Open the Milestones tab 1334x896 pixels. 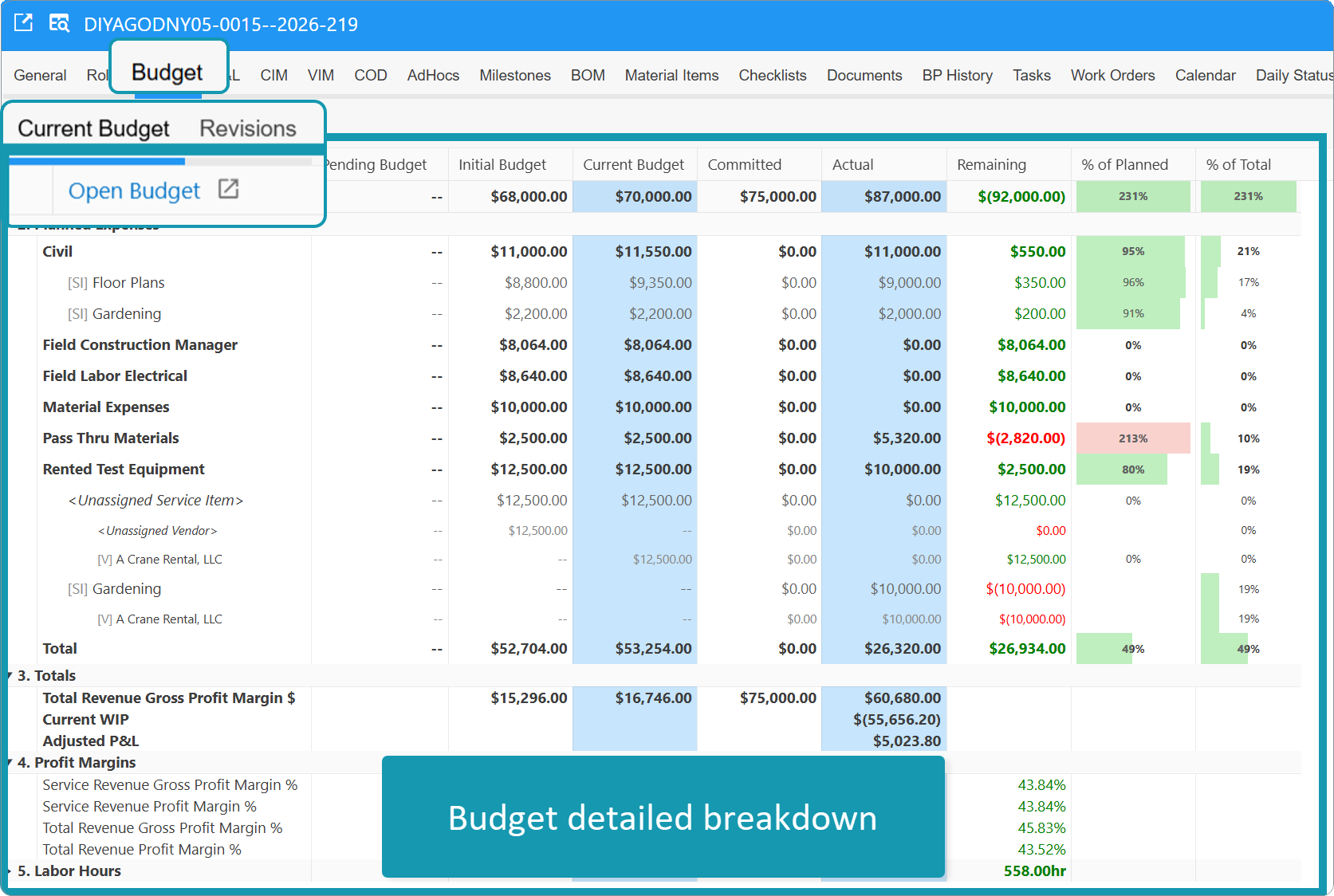pos(515,75)
